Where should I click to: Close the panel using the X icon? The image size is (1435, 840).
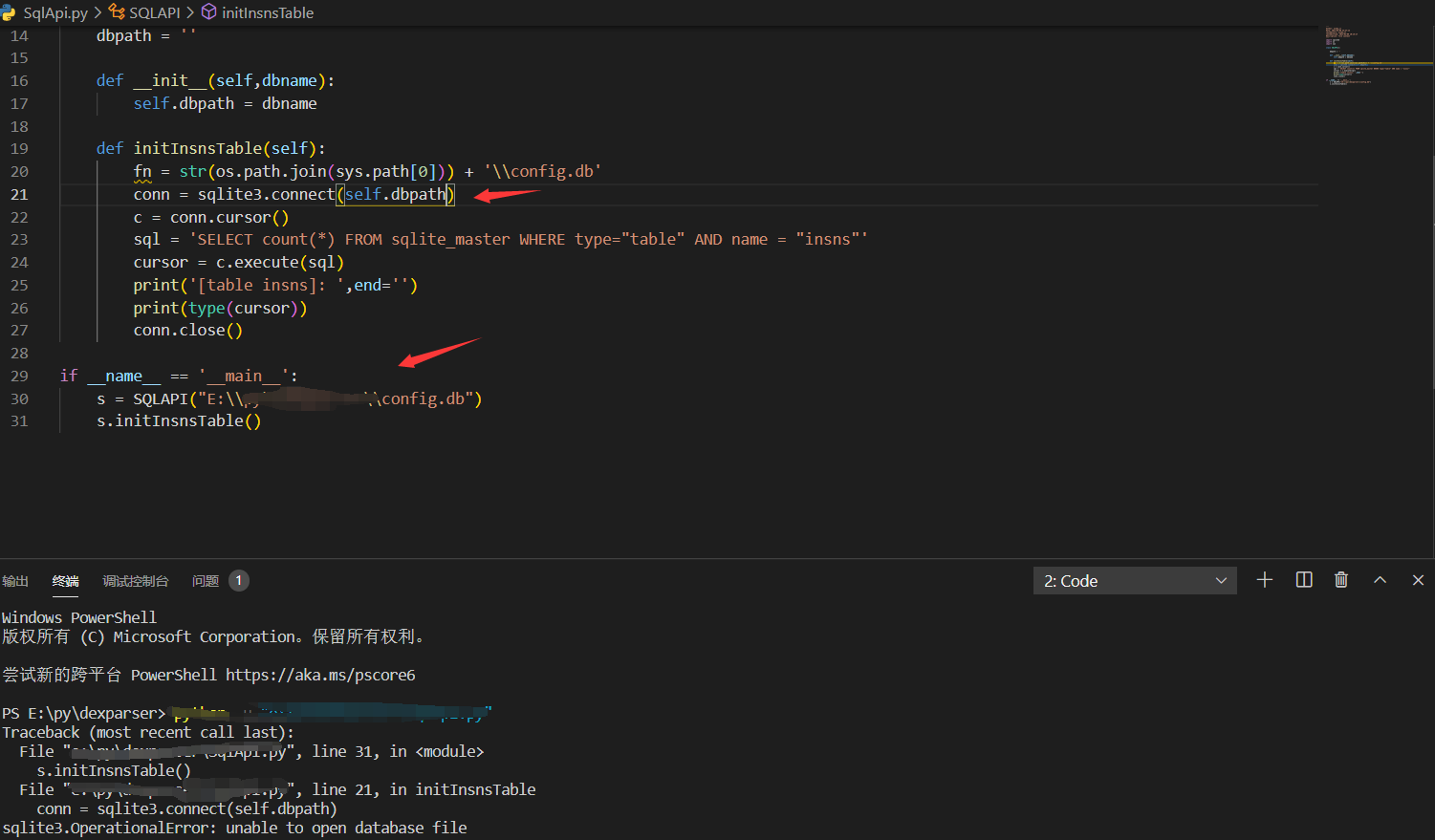tap(1418, 579)
